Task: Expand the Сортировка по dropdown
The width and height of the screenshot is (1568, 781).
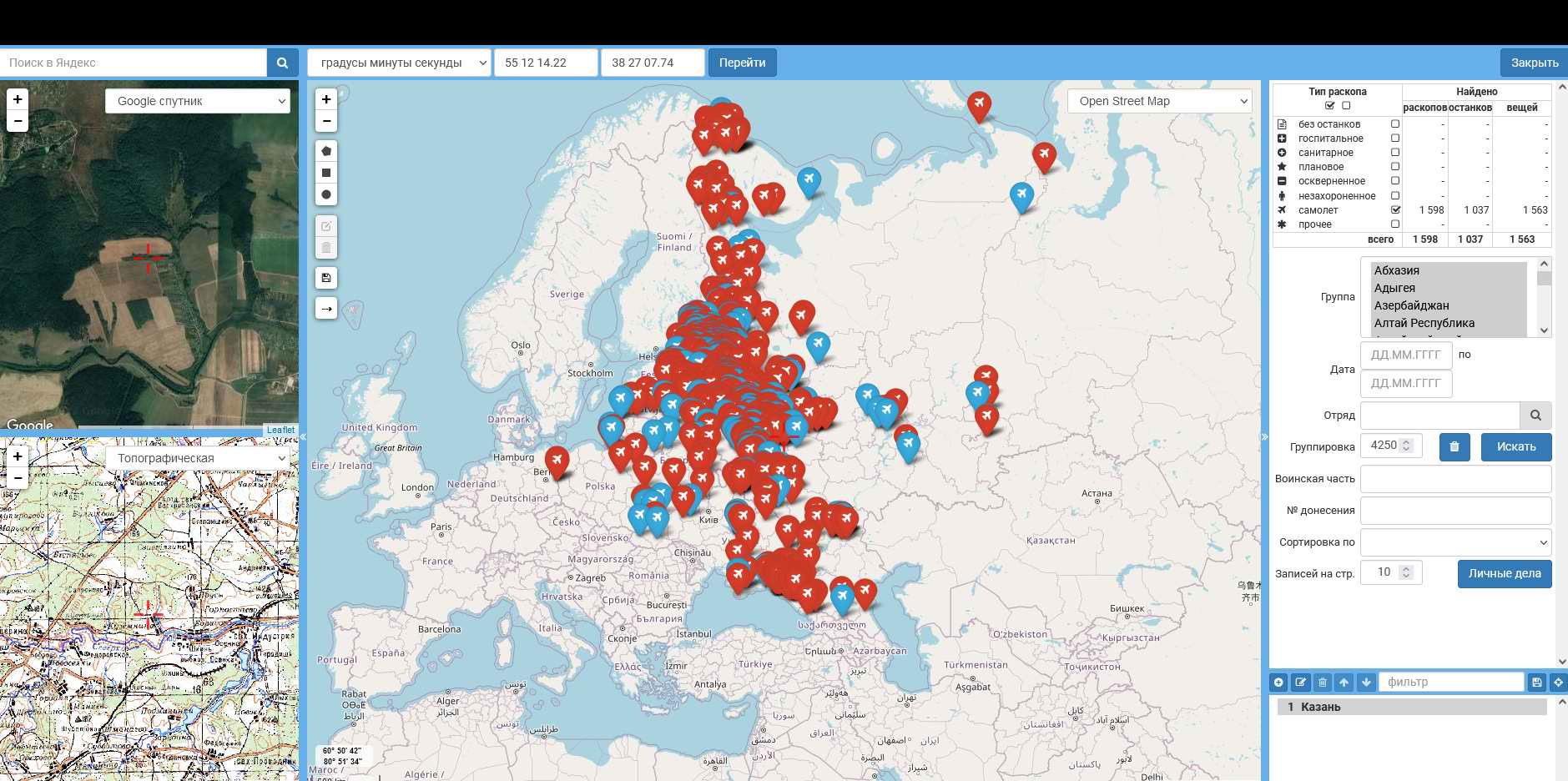Action: point(1455,542)
